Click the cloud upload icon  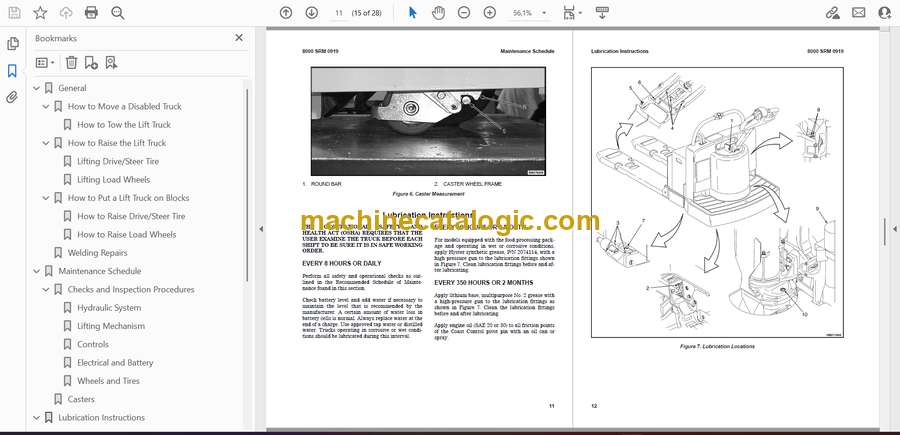[66, 13]
